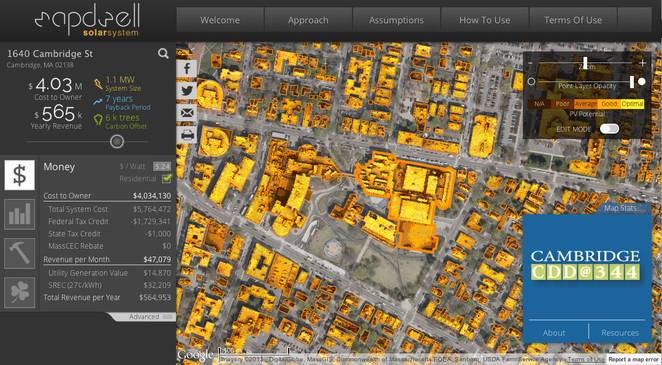The height and width of the screenshot is (365, 662).
Task: Click the System Size solar panel icon
Action: 98,84
